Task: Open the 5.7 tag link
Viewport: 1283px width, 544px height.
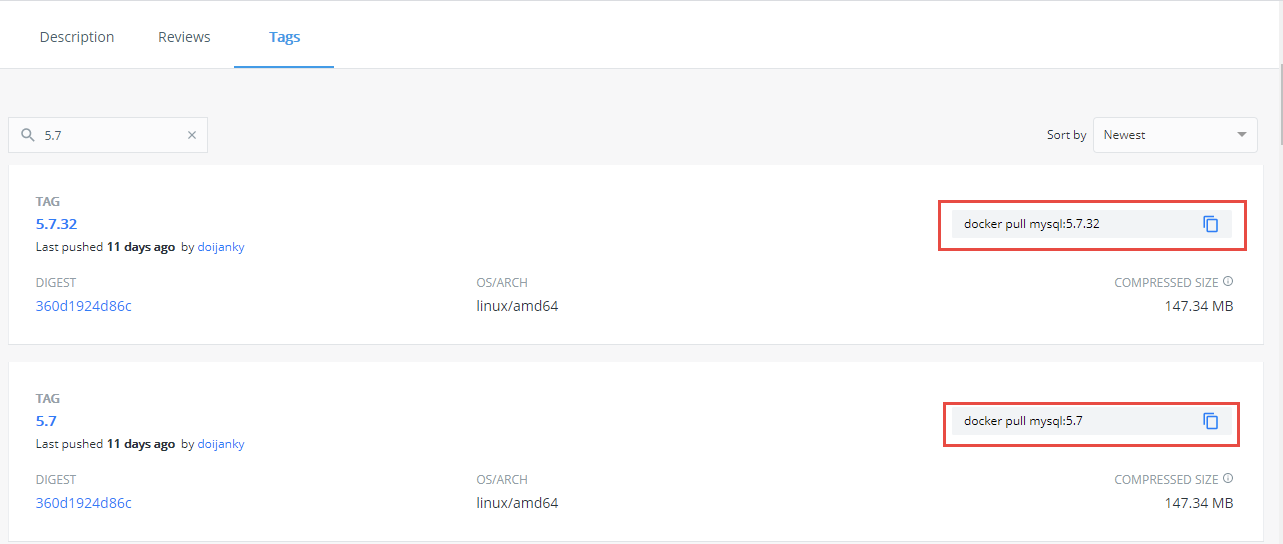Action: 46,421
